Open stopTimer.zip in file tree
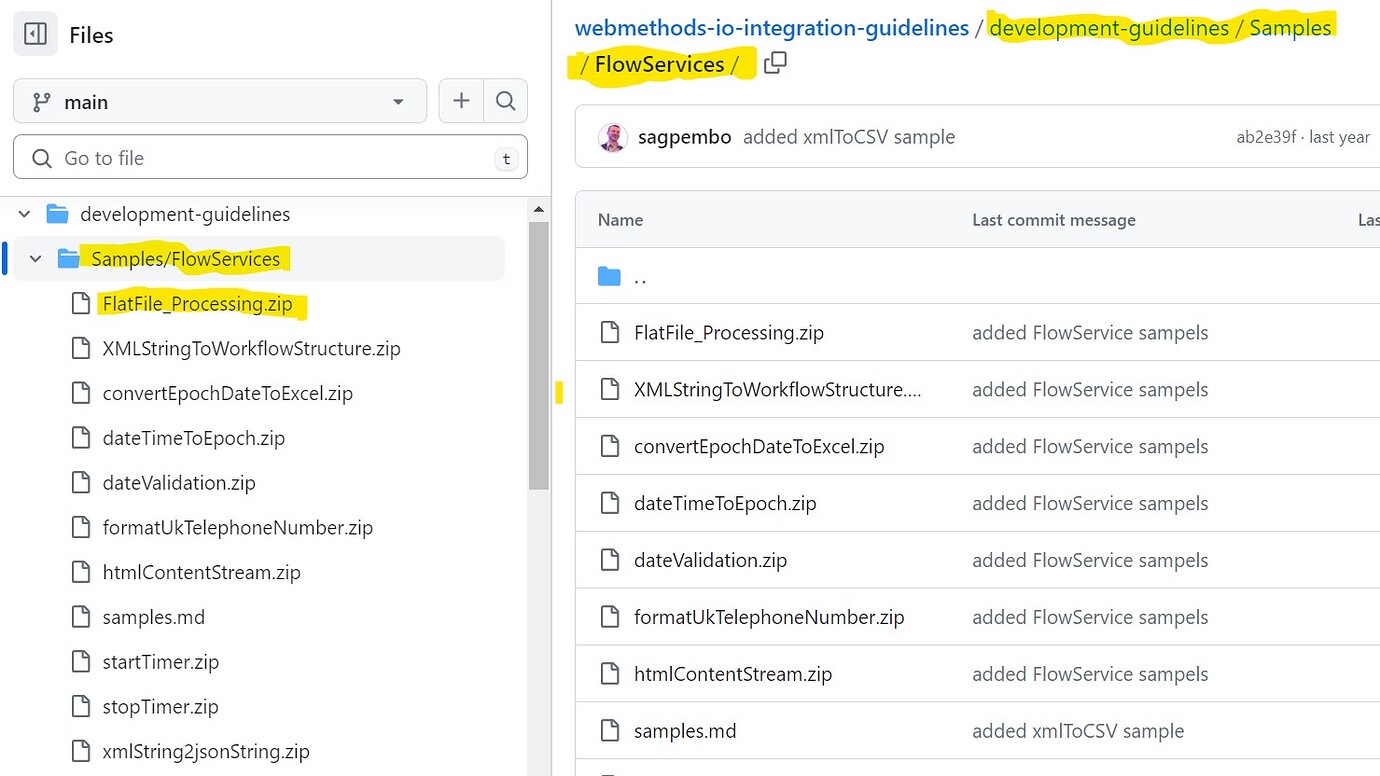The height and width of the screenshot is (776, 1380). [x=160, y=707]
